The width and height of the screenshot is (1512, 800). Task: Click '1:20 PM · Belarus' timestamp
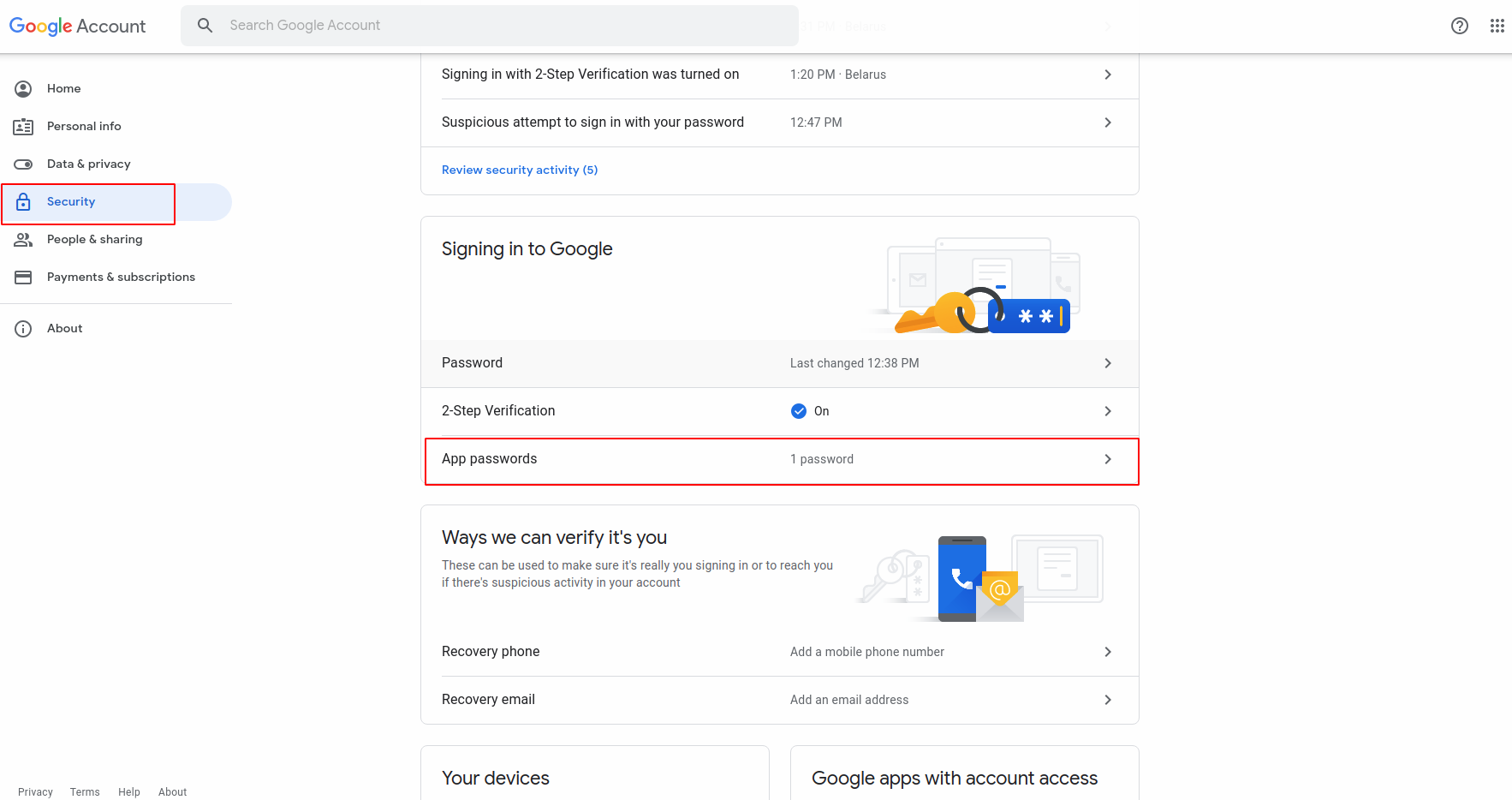(838, 75)
